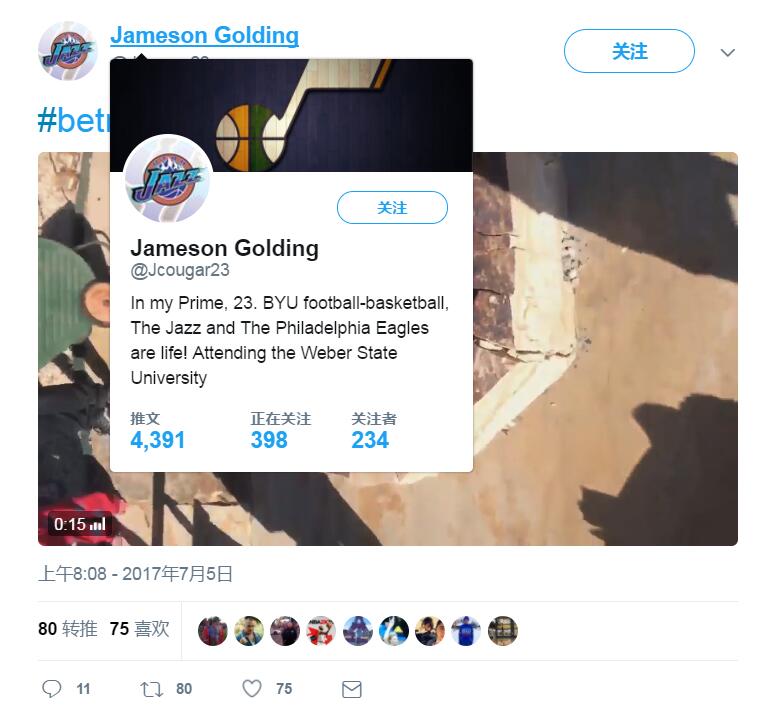Click the reply speech bubble icon
The width and height of the screenshot is (768, 717).
coord(51,689)
